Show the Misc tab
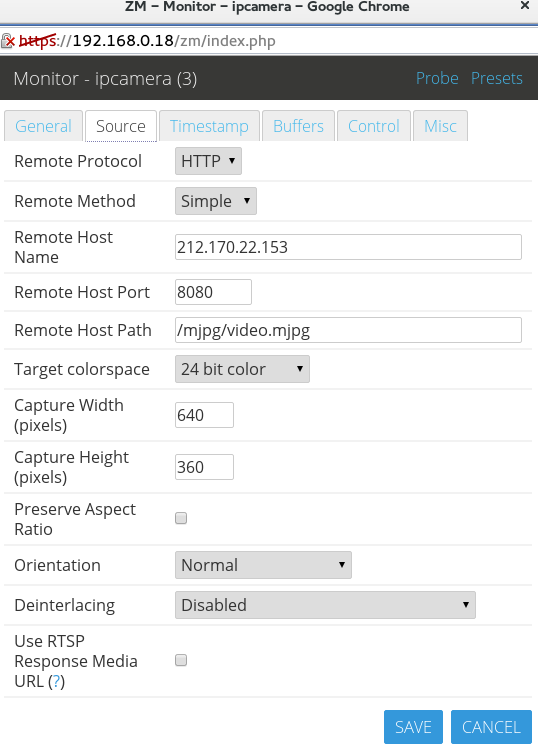 [440, 126]
